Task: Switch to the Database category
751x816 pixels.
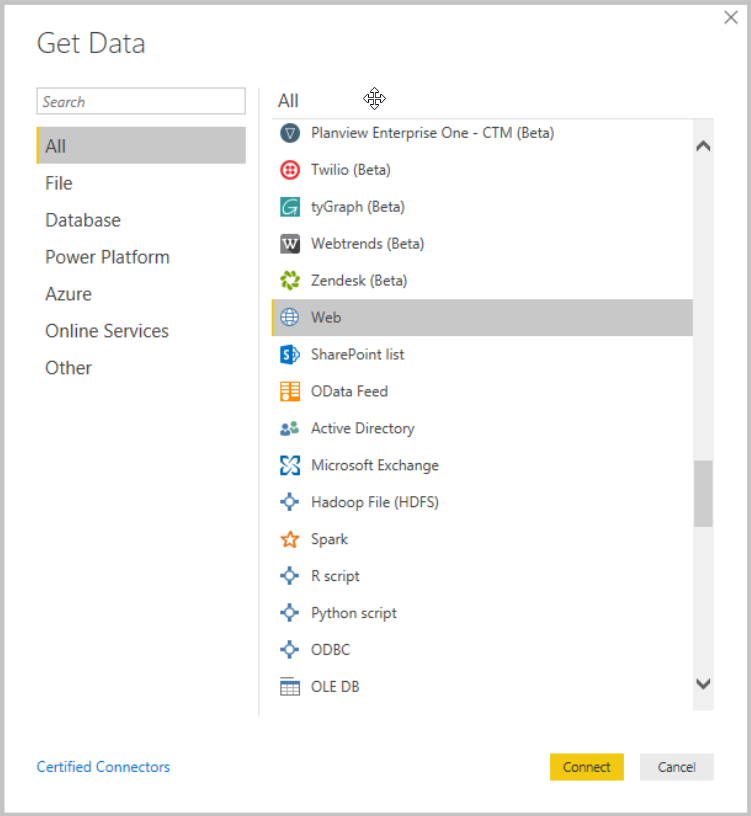Action: point(83,220)
